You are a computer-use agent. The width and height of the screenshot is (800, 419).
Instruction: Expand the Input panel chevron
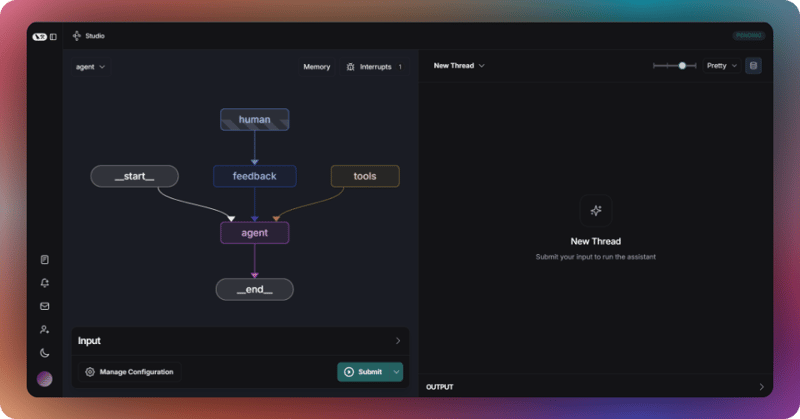pos(397,341)
